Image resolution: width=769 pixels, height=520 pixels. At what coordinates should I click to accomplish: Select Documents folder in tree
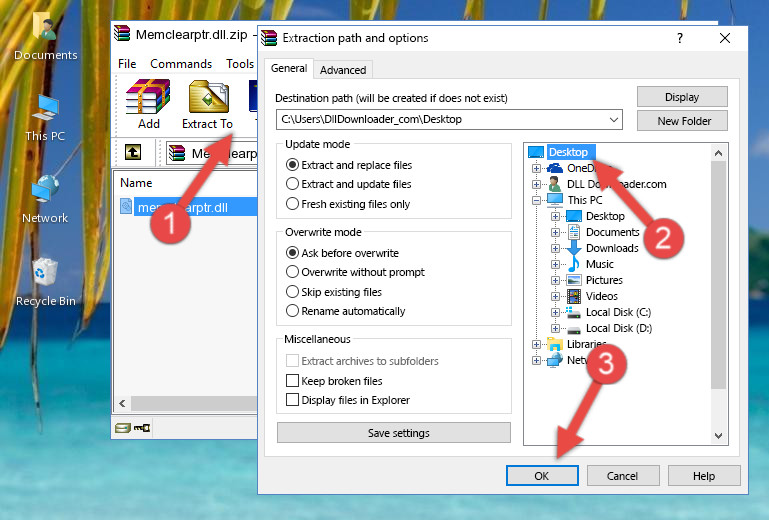point(613,232)
